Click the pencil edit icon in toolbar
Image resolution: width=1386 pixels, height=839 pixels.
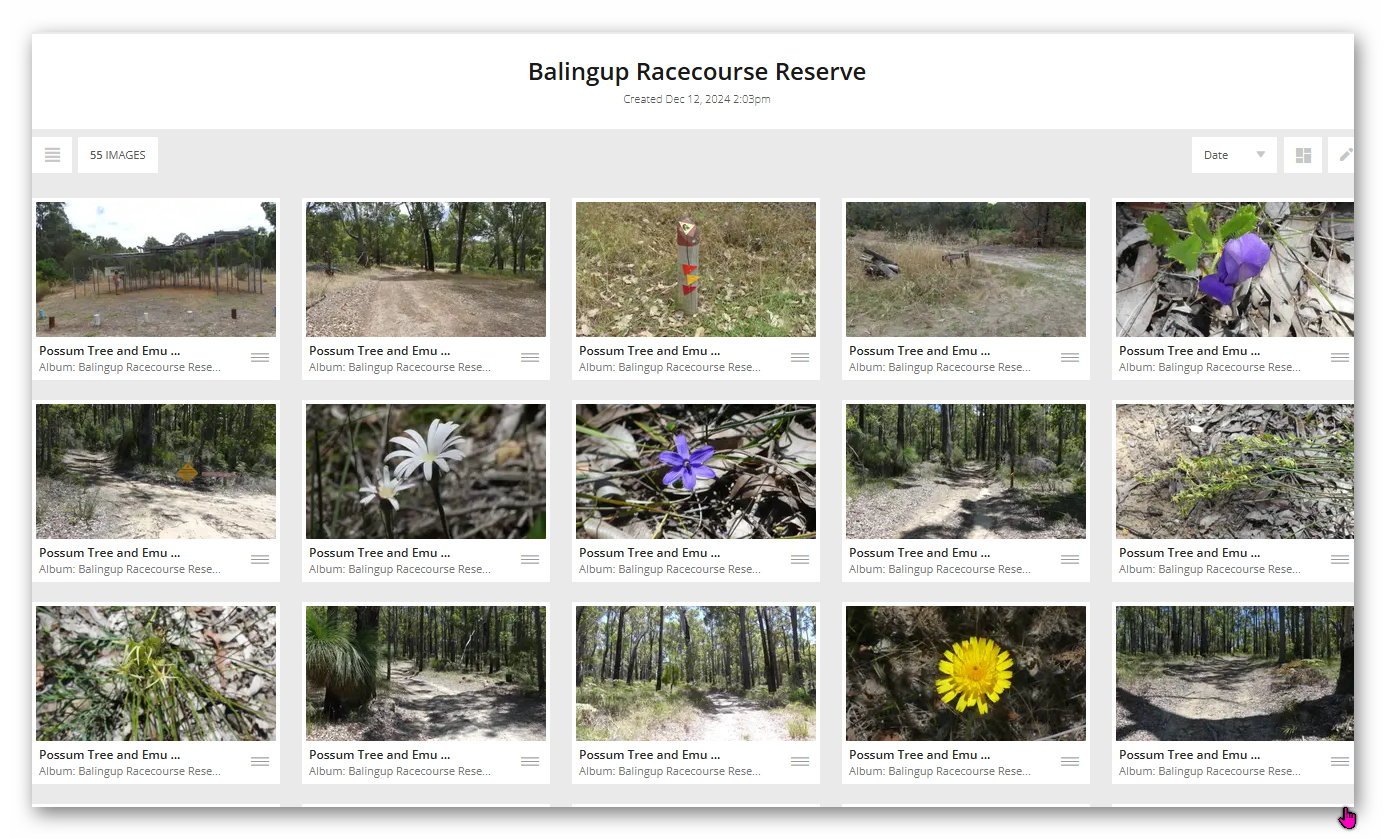[x=1344, y=155]
